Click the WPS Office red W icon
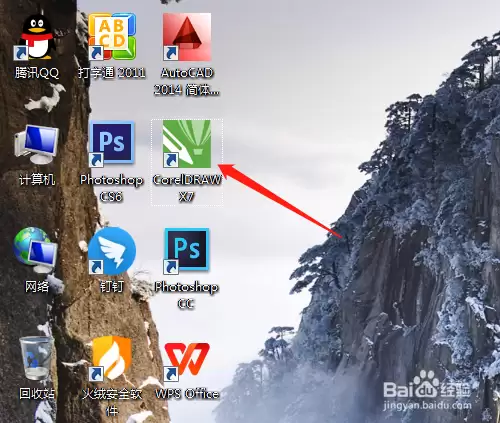The height and width of the screenshot is (423, 500). (187, 360)
